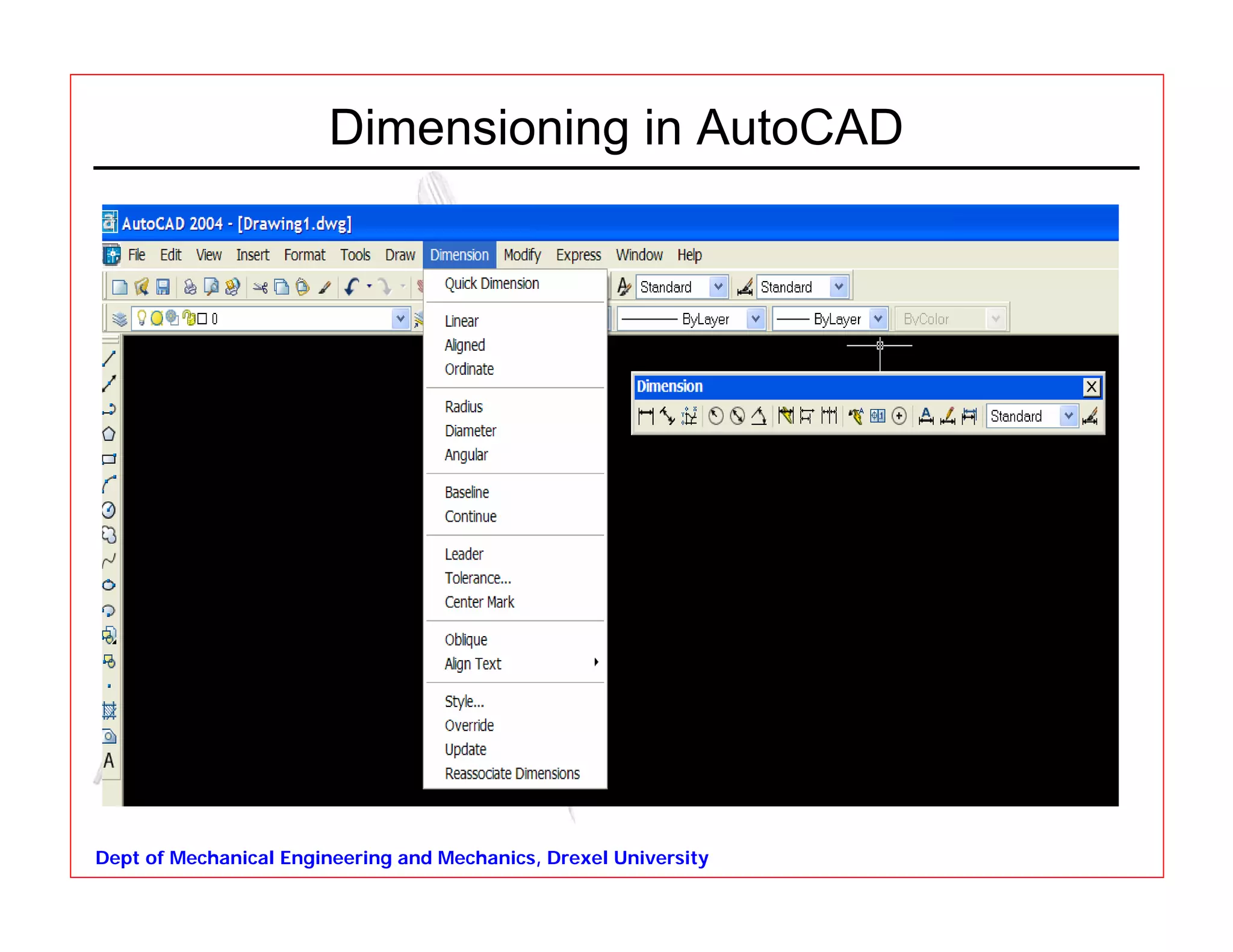The width and height of the screenshot is (1233, 952).
Task: Select Dimension Text Edit pencil icon
Action: tap(948, 416)
